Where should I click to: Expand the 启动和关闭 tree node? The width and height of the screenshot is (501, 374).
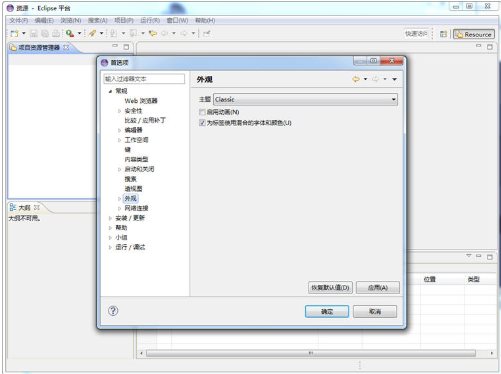tap(119, 169)
